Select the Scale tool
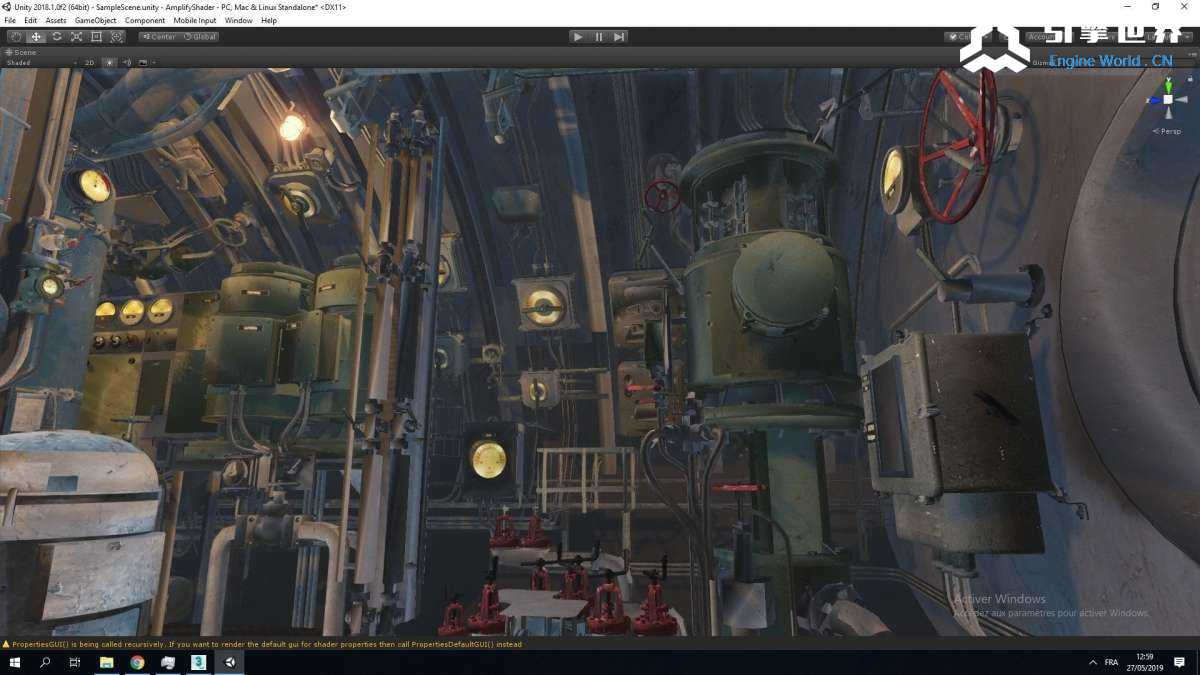This screenshot has width=1200, height=675. 76,36
